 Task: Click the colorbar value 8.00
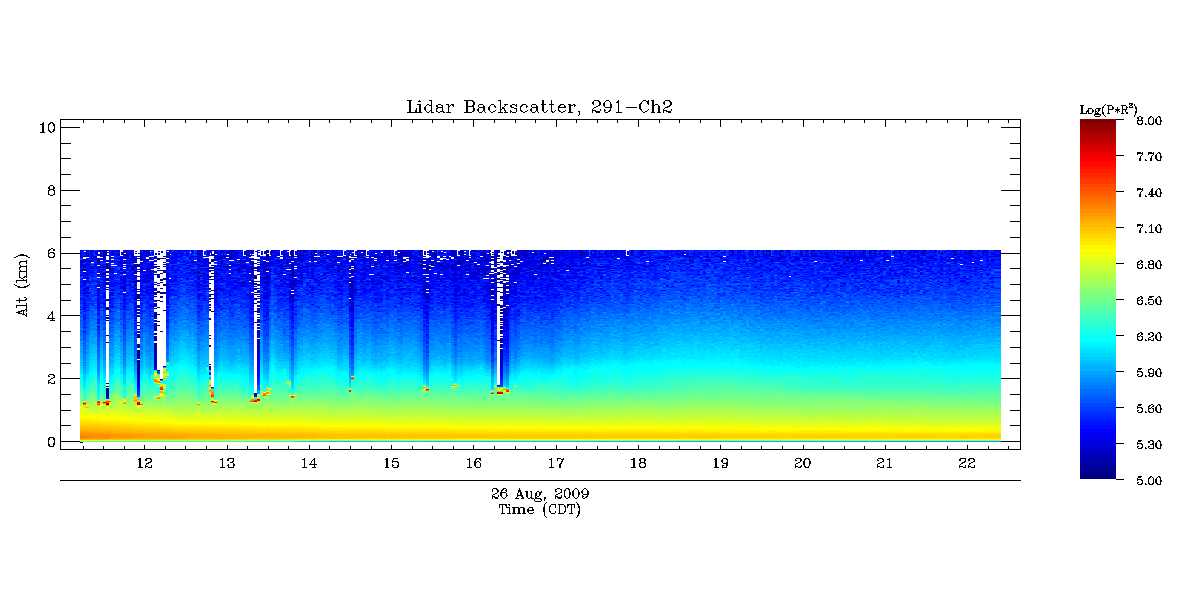tap(1149, 121)
